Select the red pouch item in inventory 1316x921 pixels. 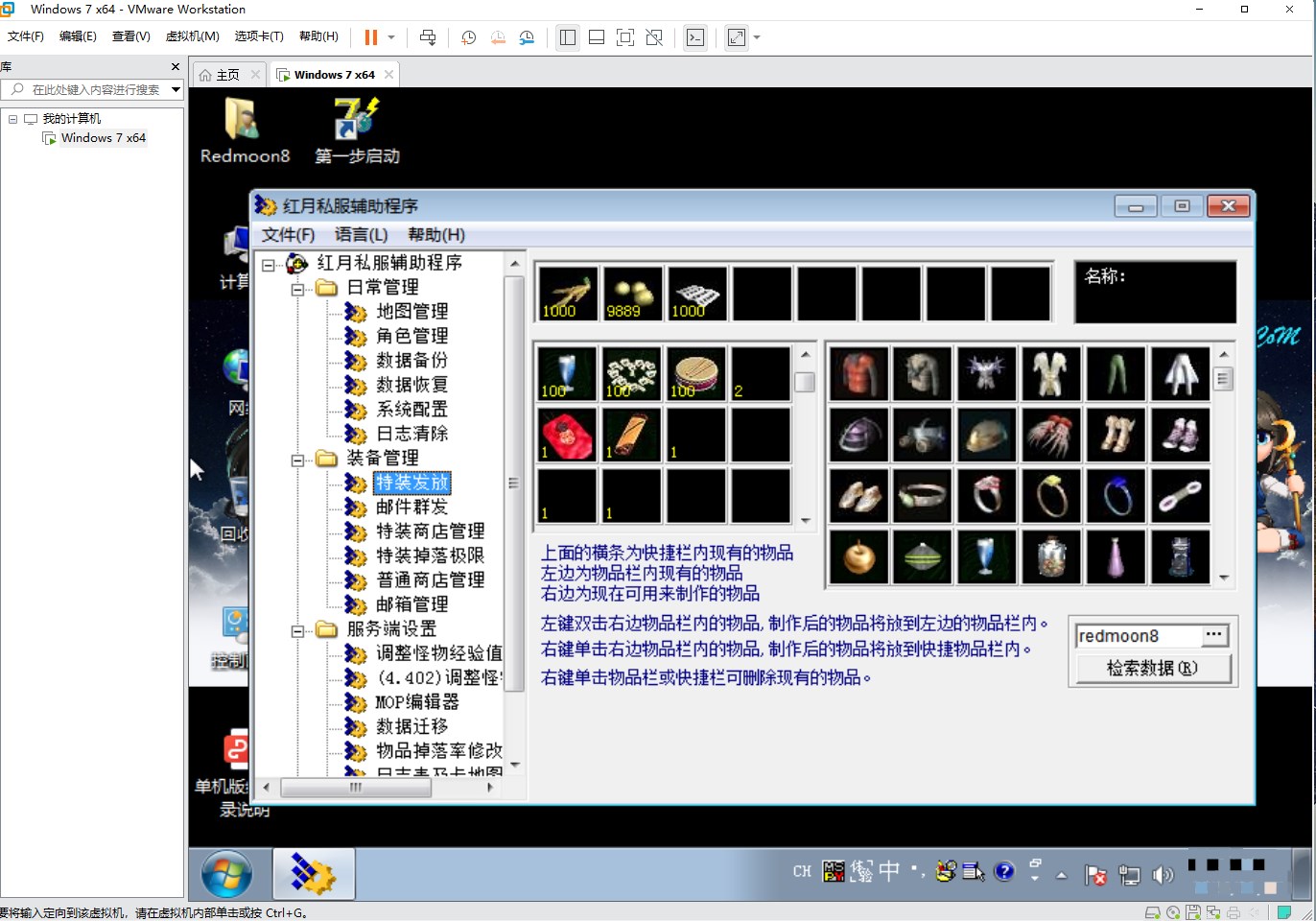(566, 435)
